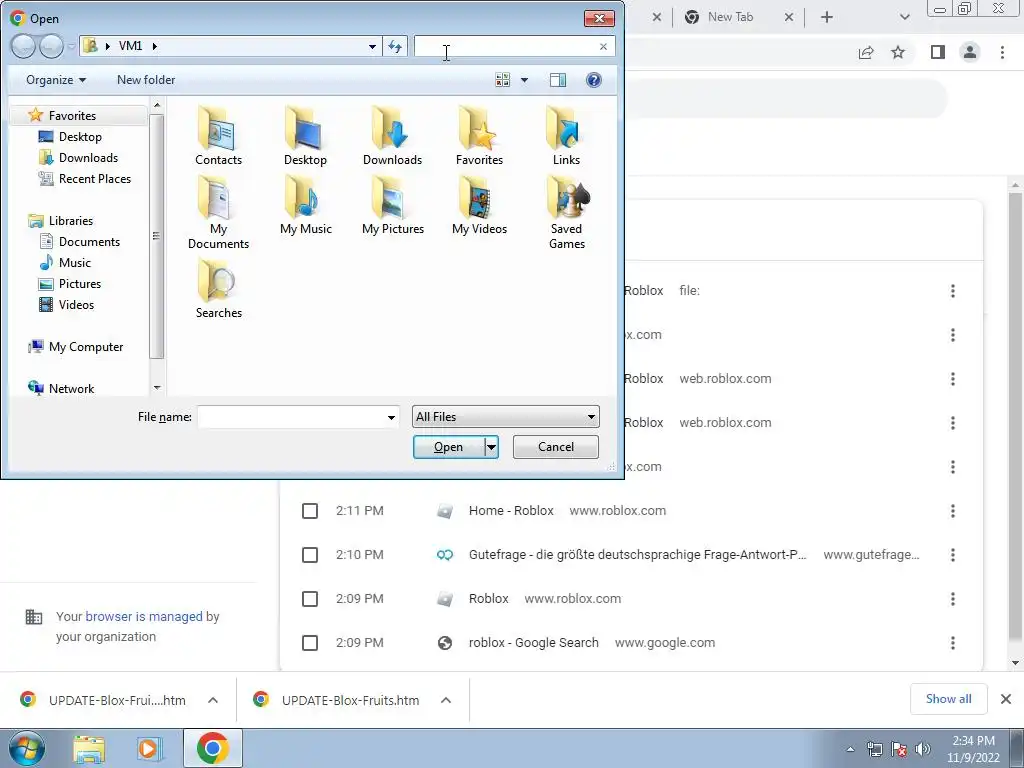The height and width of the screenshot is (768, 1024).
Task: Check the roblox - Google Search checkbox
Action: 310,643
